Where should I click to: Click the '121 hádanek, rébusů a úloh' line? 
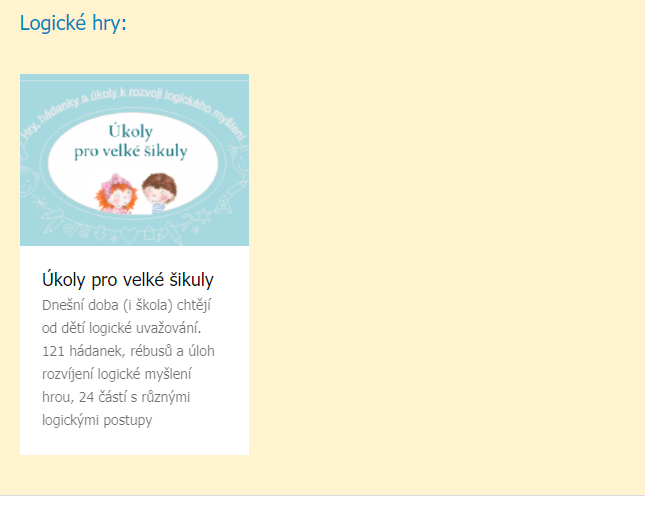pos(128,351)
